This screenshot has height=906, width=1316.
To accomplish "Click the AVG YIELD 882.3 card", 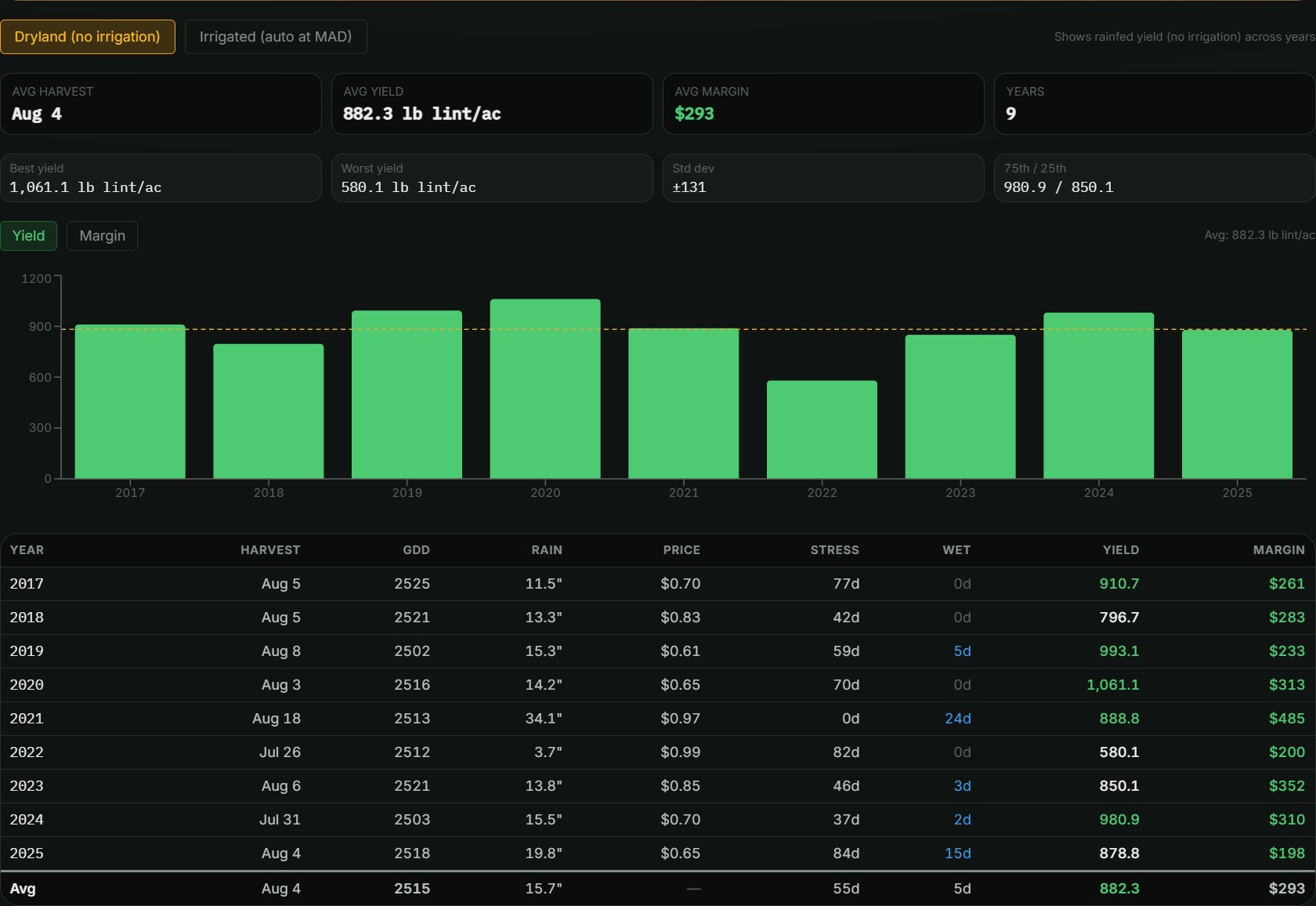I will [492, 103].
